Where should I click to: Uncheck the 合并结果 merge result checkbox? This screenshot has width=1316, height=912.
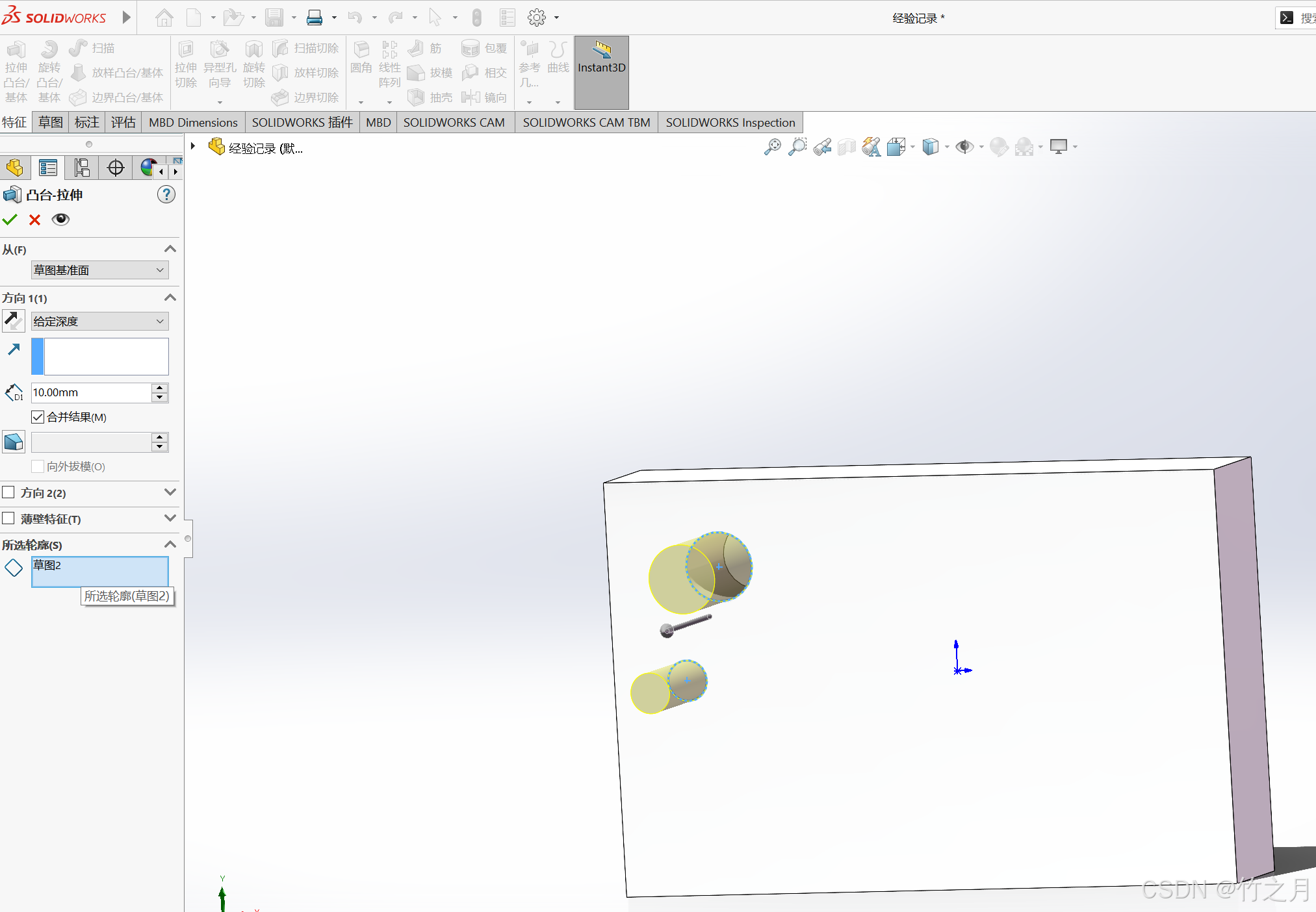click(x=38, y=417)
